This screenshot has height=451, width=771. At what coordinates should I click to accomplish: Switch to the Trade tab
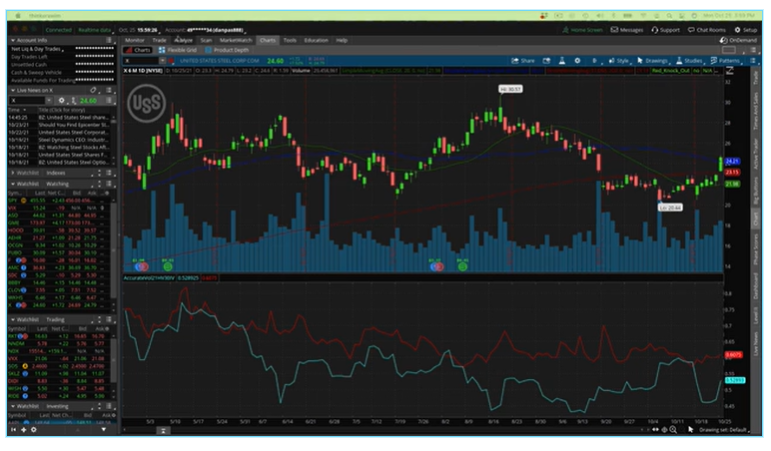tap(159, 40)
